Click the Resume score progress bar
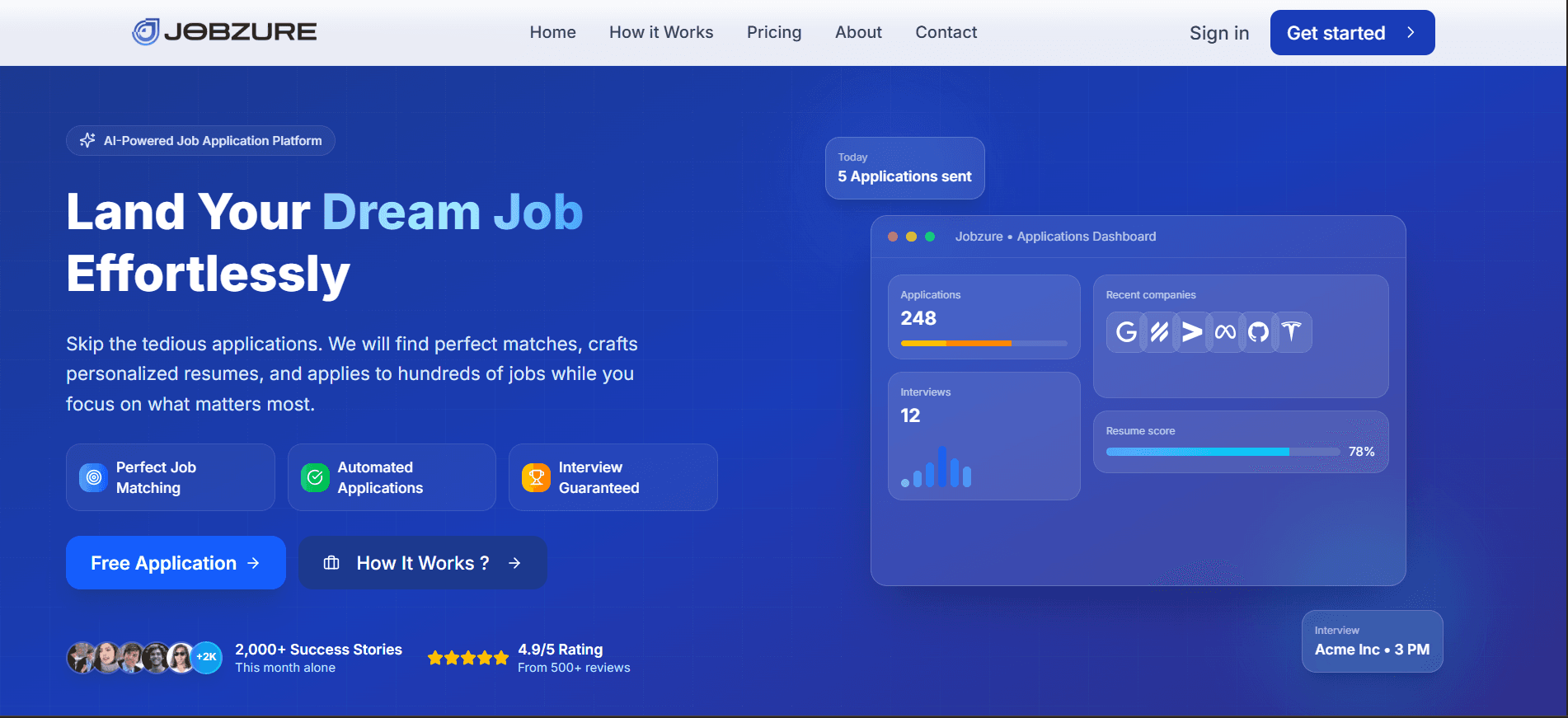 pyautogui.click(x=1223, y=452)
